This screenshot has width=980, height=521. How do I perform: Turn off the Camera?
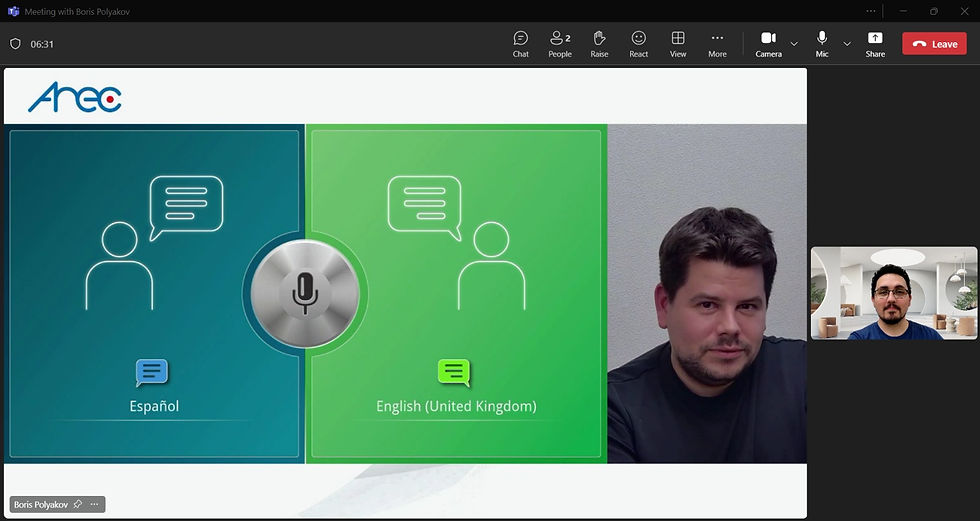click(x=768, y=44)
